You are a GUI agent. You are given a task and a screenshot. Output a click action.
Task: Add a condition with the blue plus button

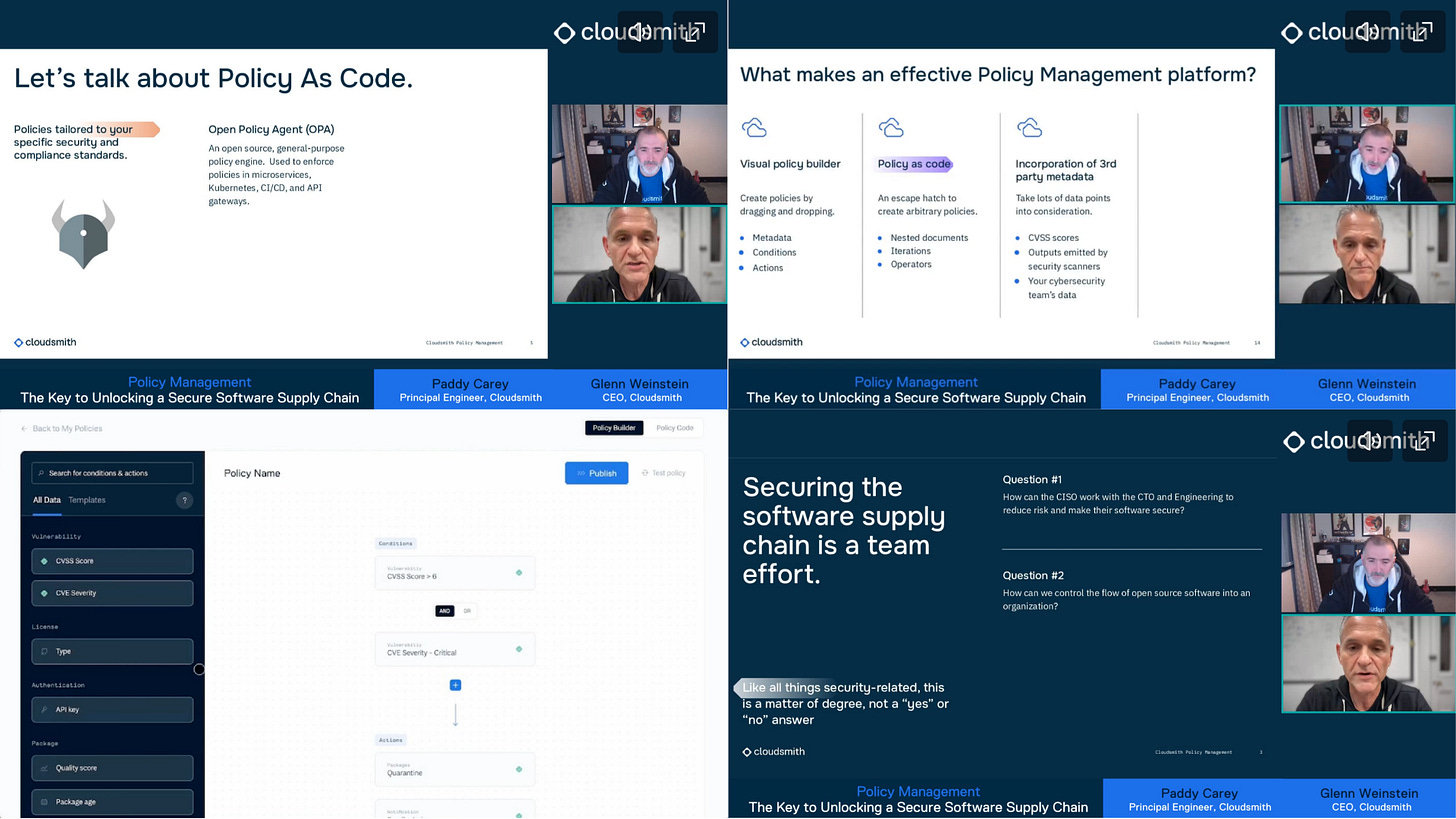click(455, 685)
